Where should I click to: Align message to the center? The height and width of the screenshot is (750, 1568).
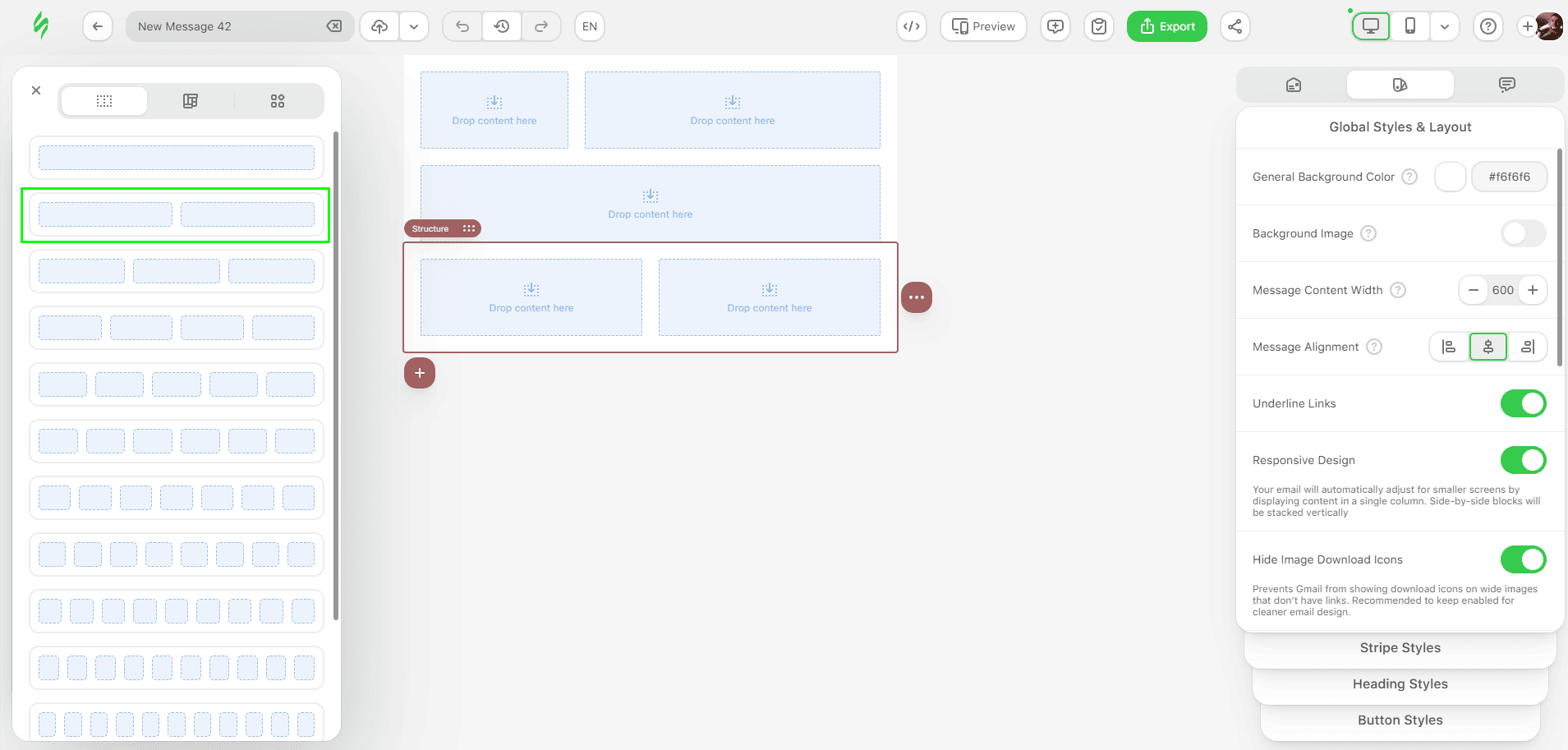coord(1488,347)
